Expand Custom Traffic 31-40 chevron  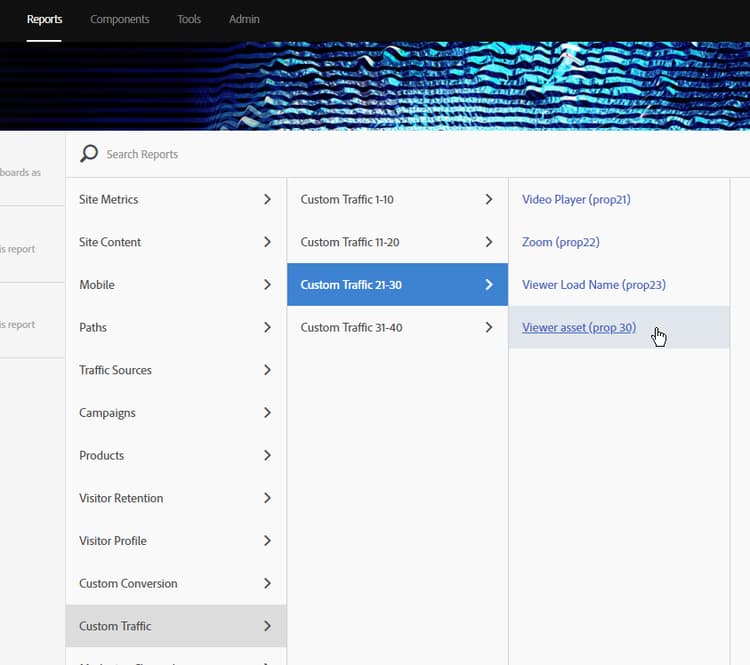(489, 327)
